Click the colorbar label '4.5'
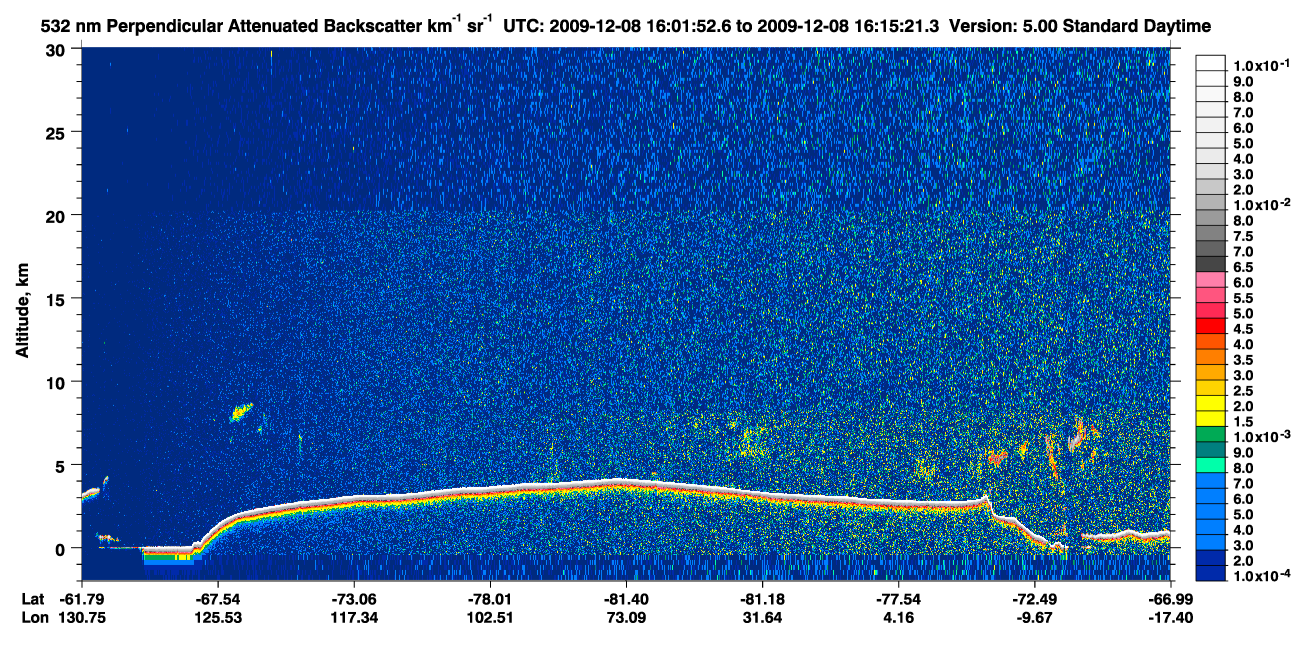The height and width of the screenshot is (667, 1300). 1243,329
